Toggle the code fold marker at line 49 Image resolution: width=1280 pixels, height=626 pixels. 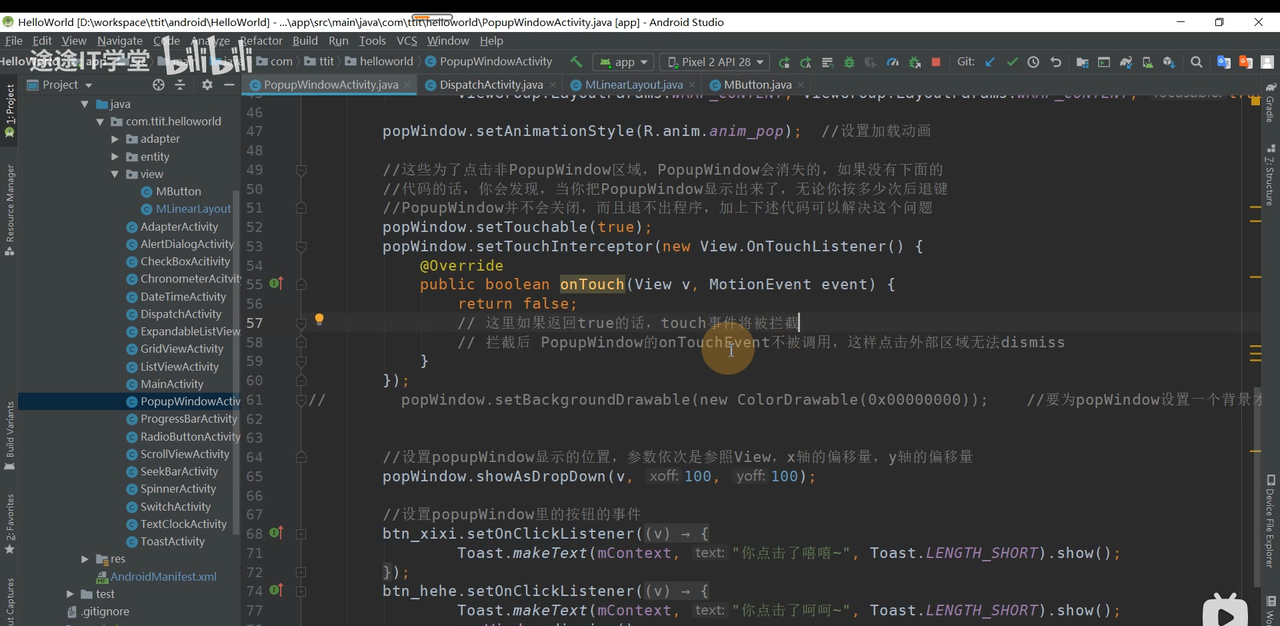pos(301,170)
